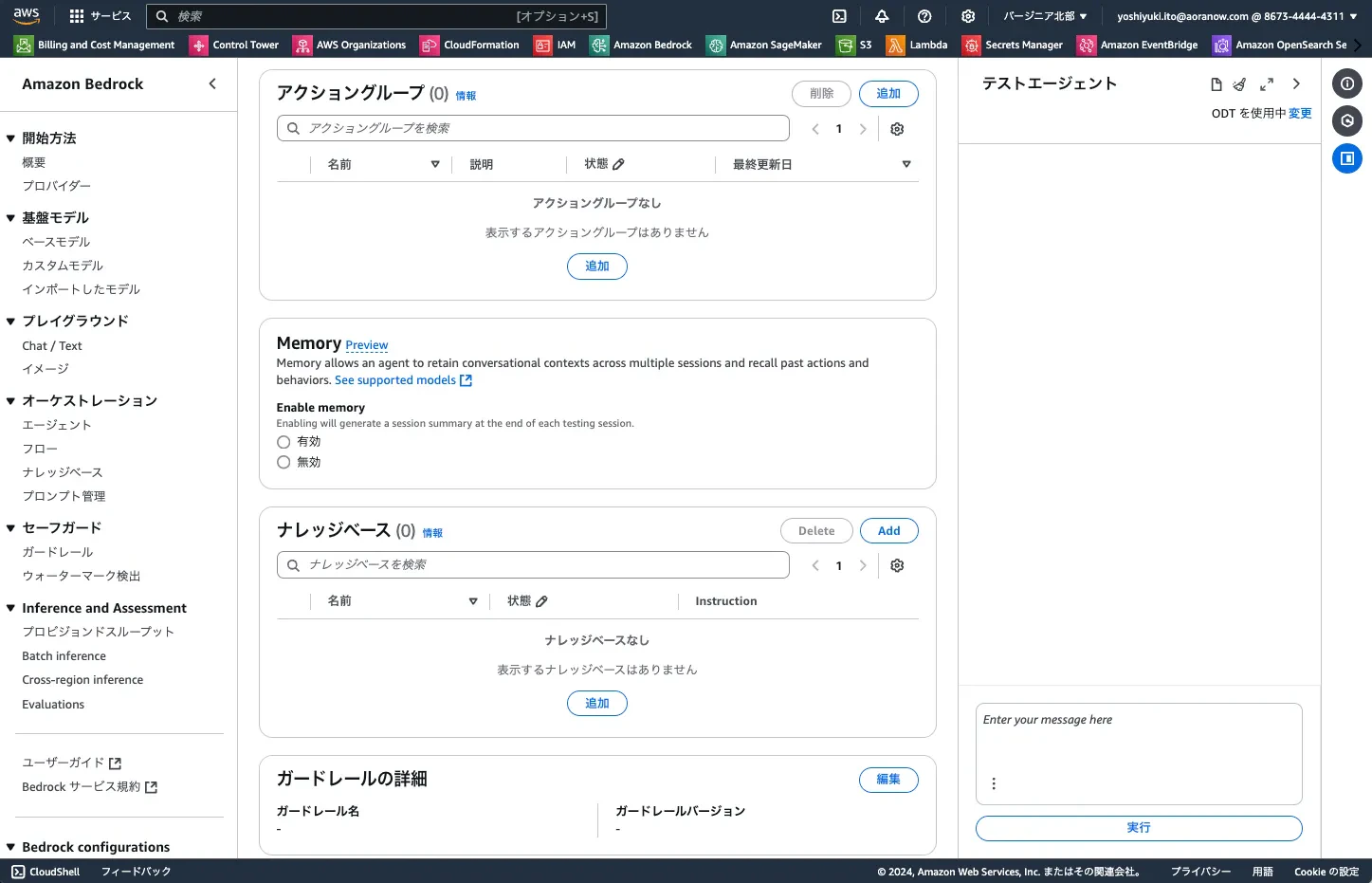Select the 有効 memory radio button

(284, 442)
